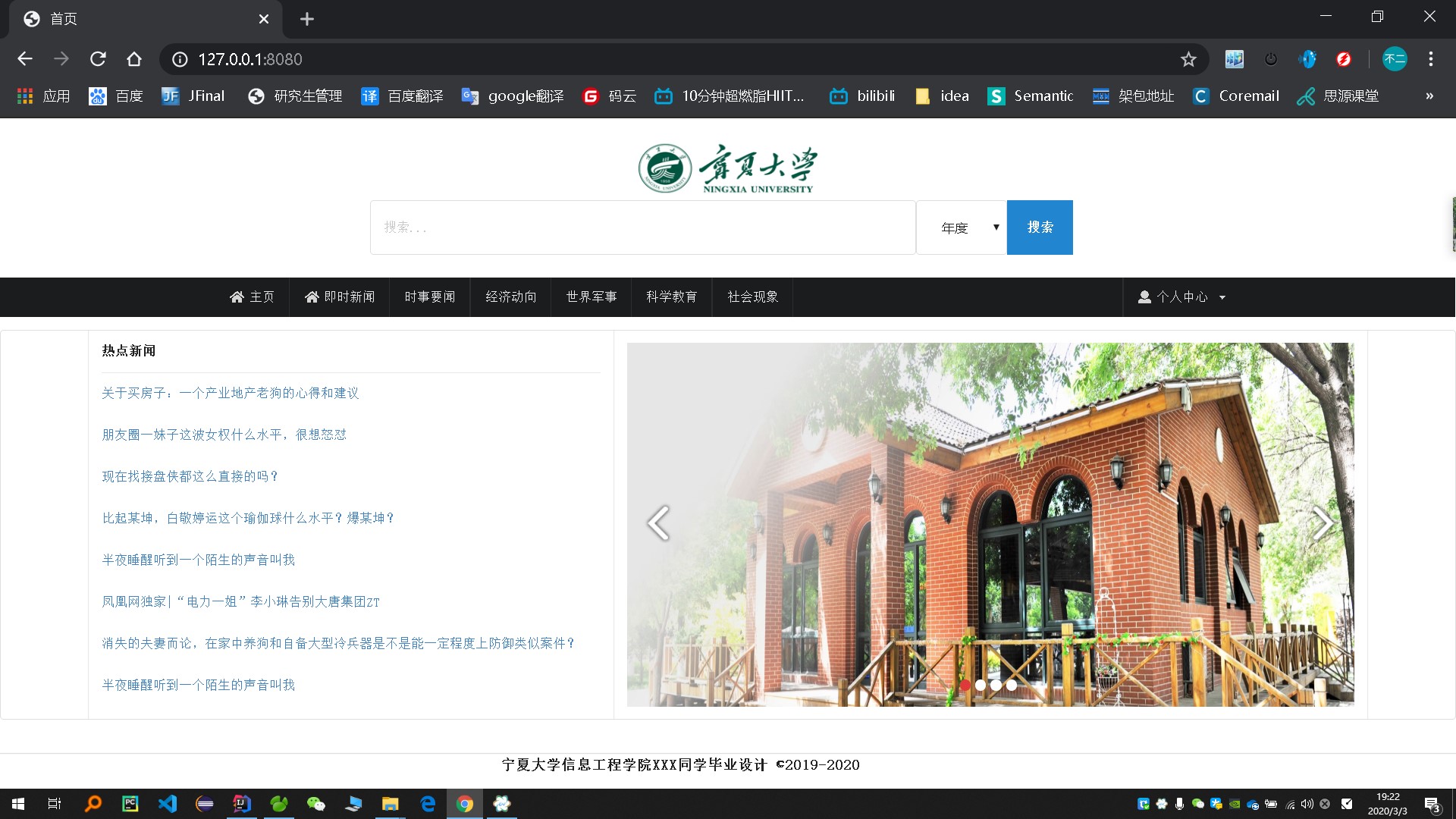Viewport: 1456px width, 819px height.
Task: Open the 年度 year dropdown
Action: 962,227
